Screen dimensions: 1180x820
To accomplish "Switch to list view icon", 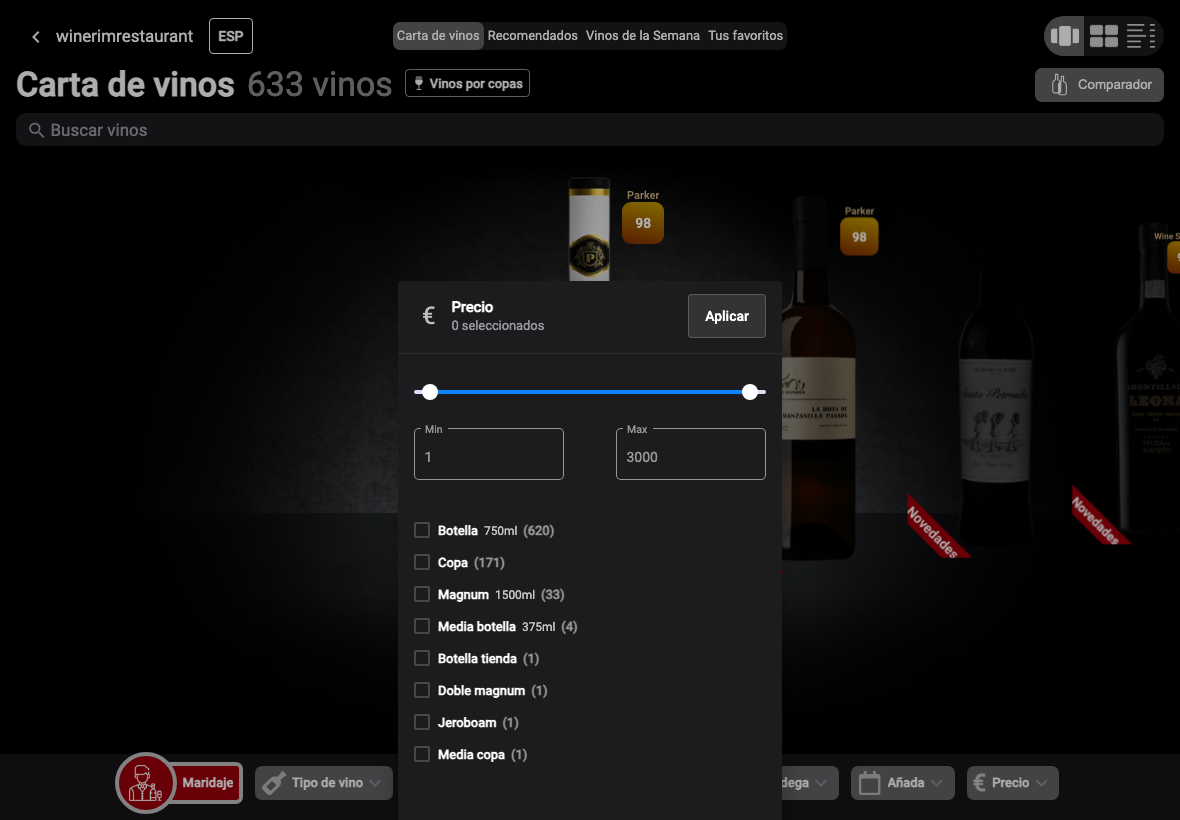I will 1140,35.
